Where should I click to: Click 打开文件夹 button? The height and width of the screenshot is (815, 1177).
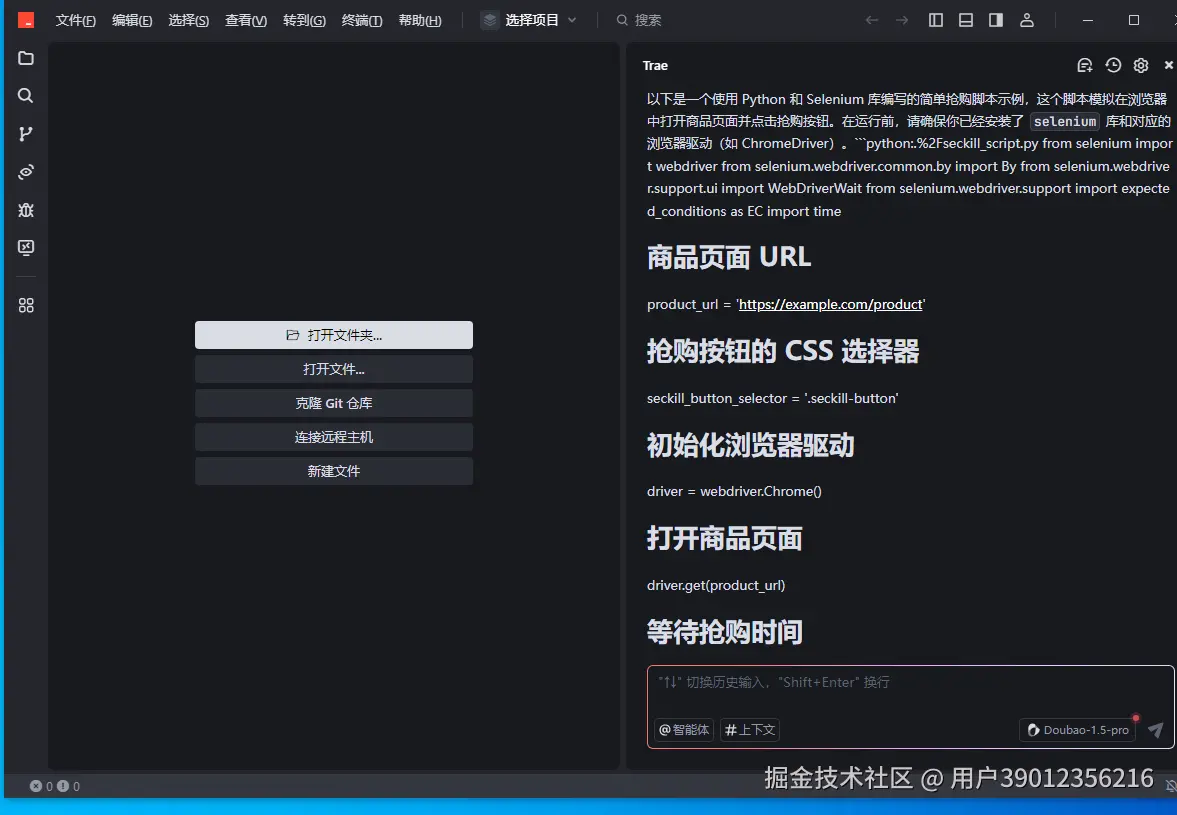334,335
